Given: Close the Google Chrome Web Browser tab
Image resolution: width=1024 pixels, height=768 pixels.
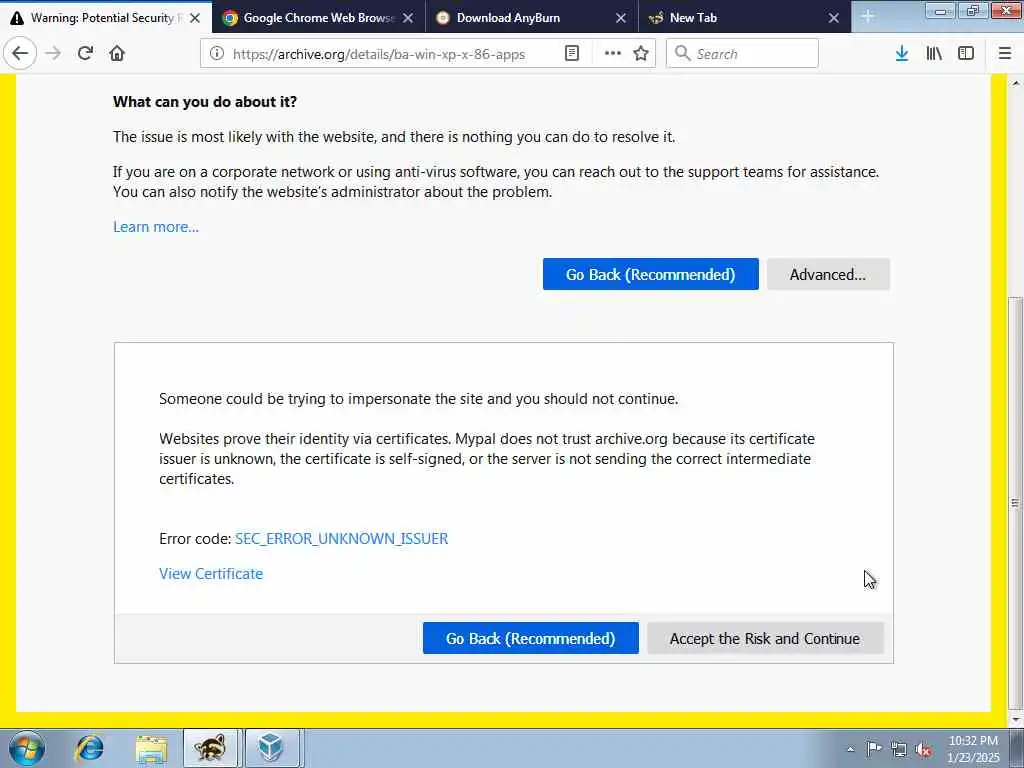Looking at the screenshot, I should [408, 18].
